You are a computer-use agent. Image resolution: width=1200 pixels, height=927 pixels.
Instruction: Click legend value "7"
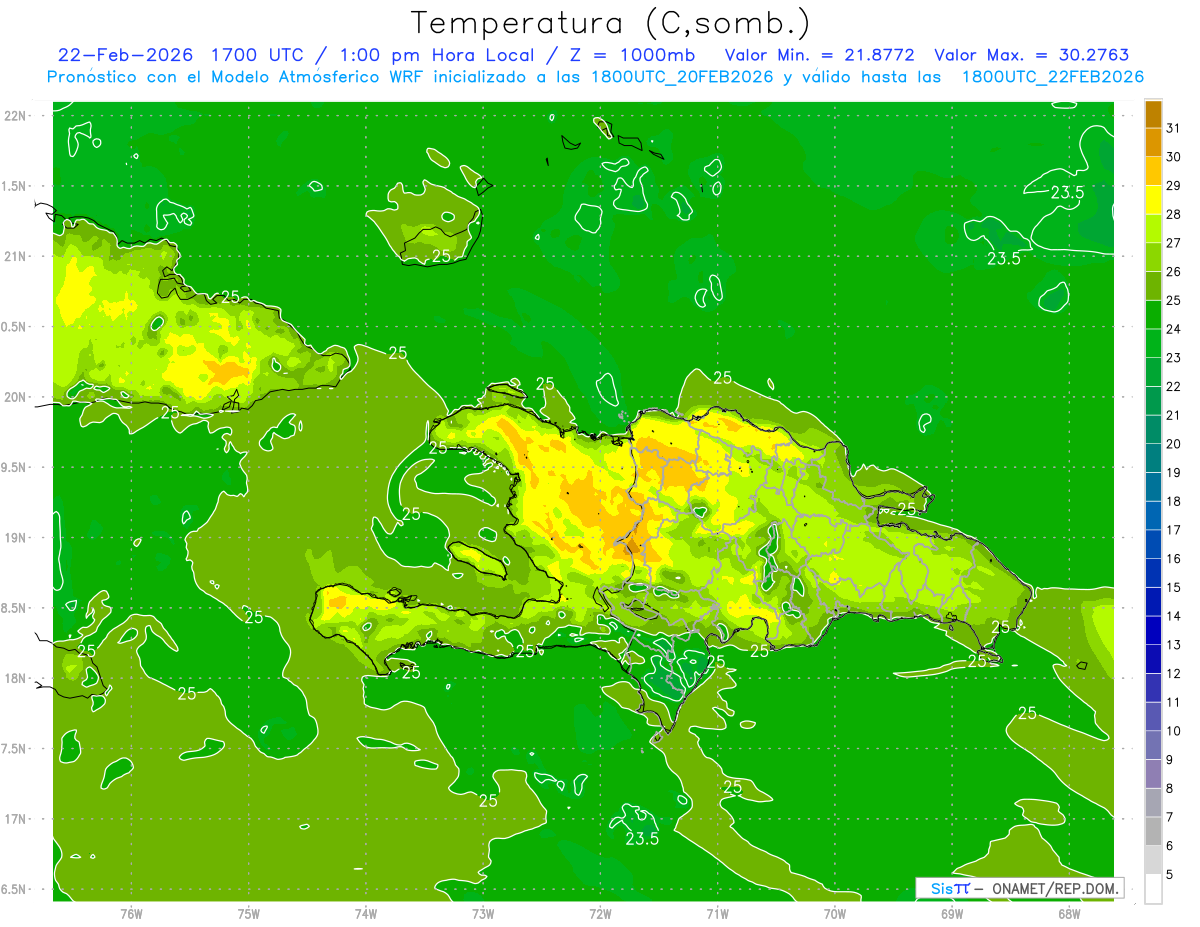tap(1170, 817)
